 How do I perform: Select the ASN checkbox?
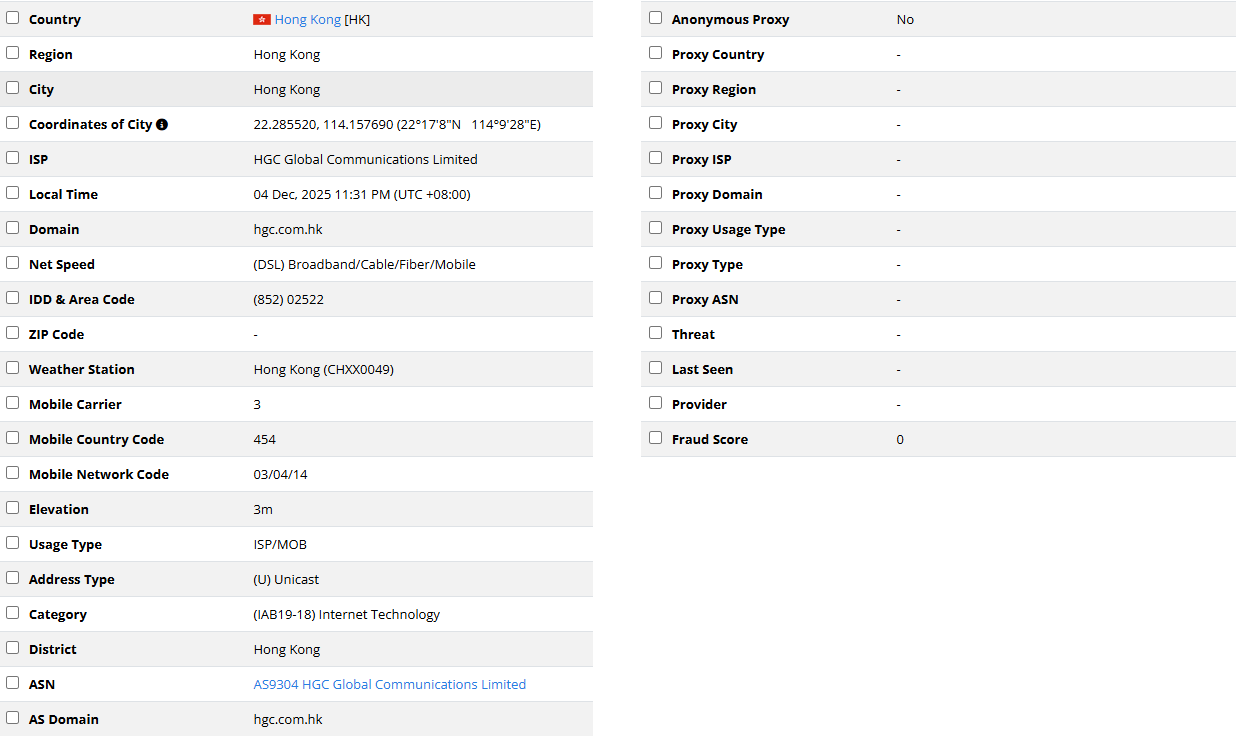coord(13,683)
